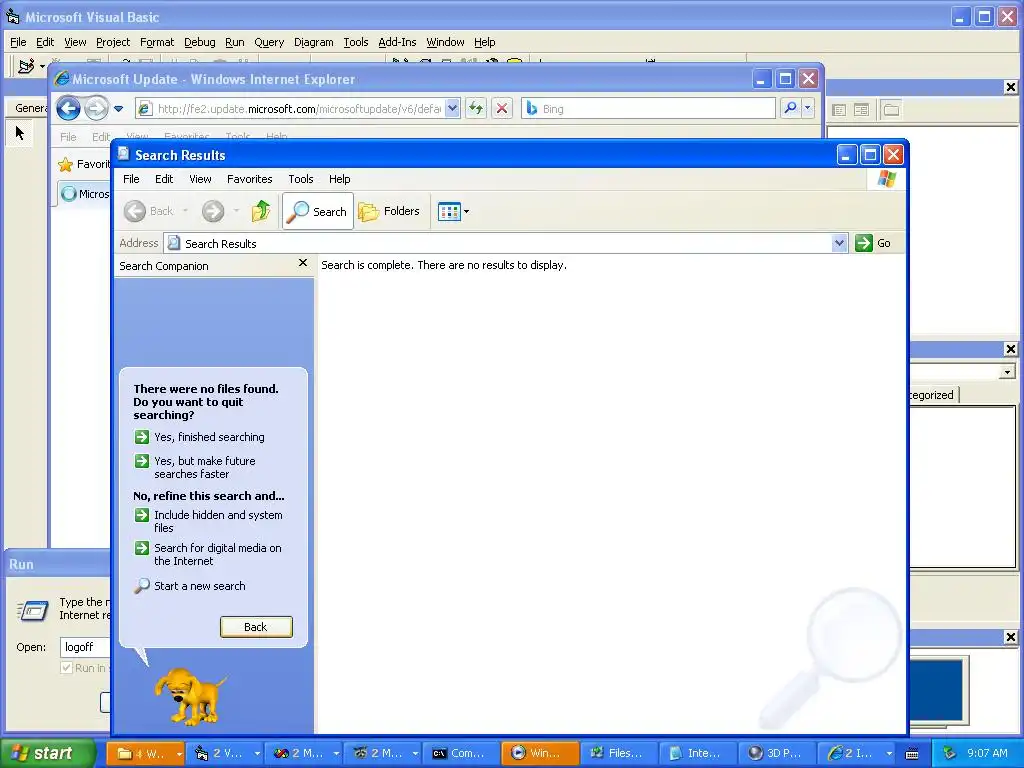Click the Bing search box in Internet Explorer

point(648,108)
